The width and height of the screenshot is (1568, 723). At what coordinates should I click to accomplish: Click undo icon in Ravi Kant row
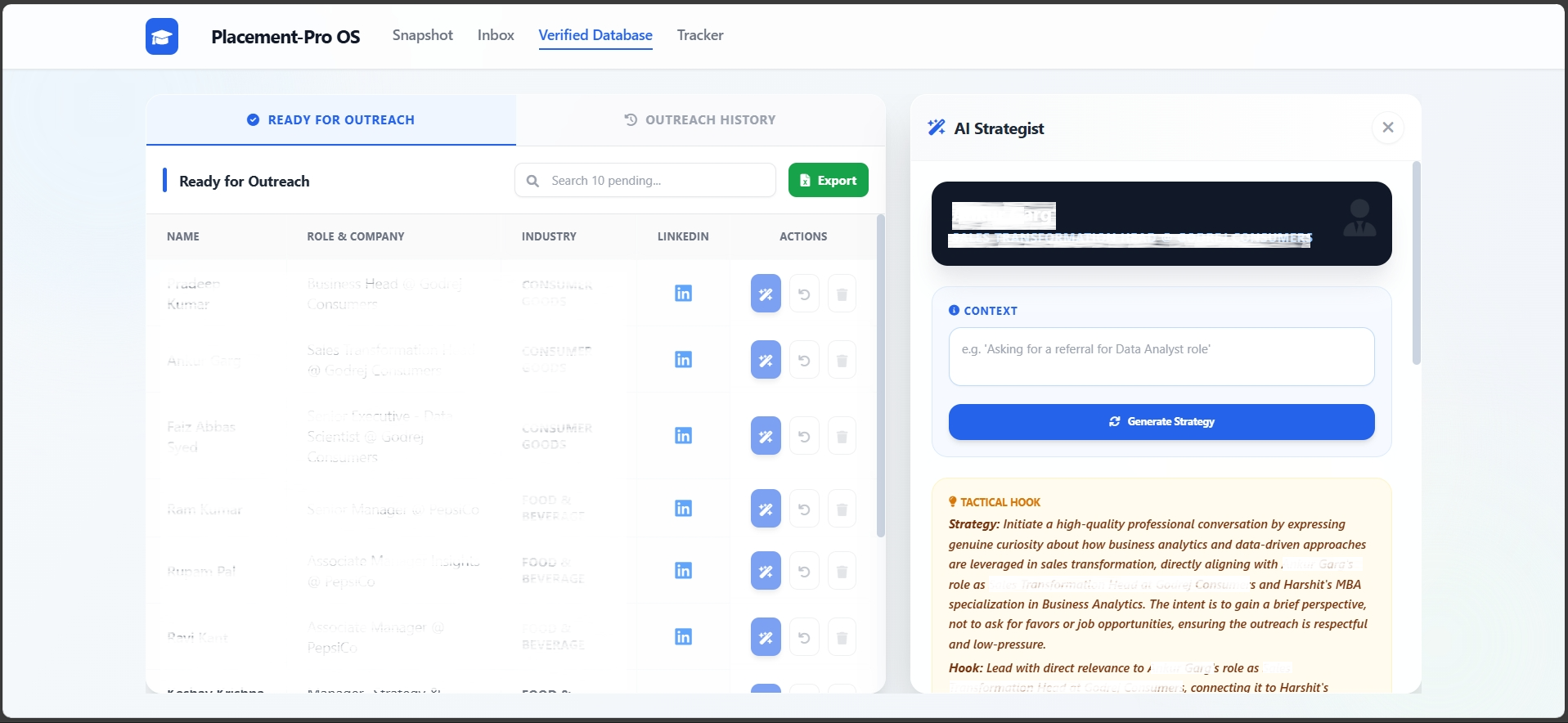[804, 638]
